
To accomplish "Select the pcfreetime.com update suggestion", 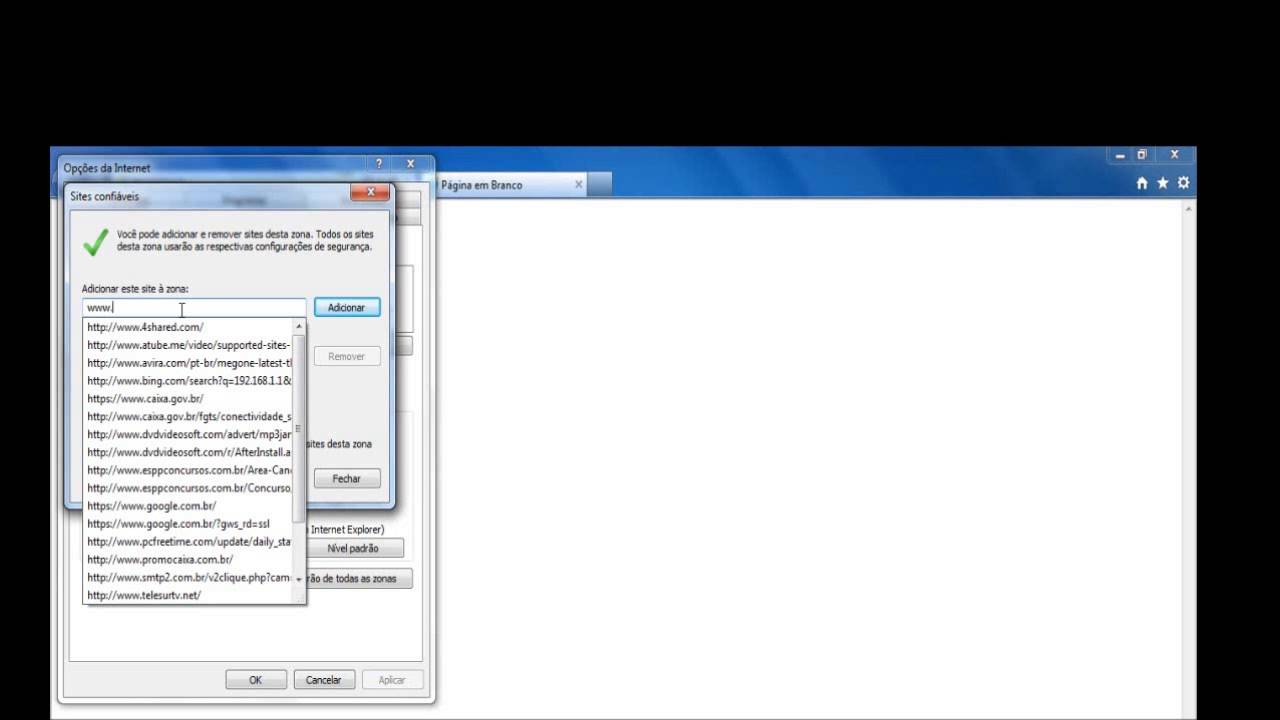I will pyautogui.click(x=188, y=542).
